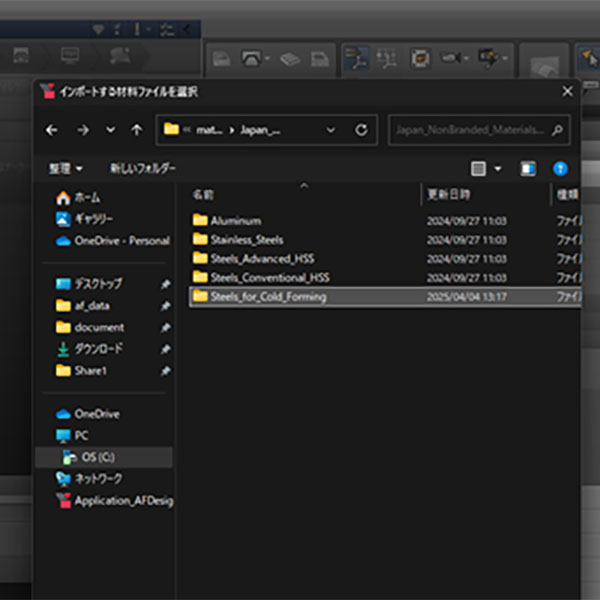
Task: Create a folder with 新しいフォルダー
Action: (143, 168)
